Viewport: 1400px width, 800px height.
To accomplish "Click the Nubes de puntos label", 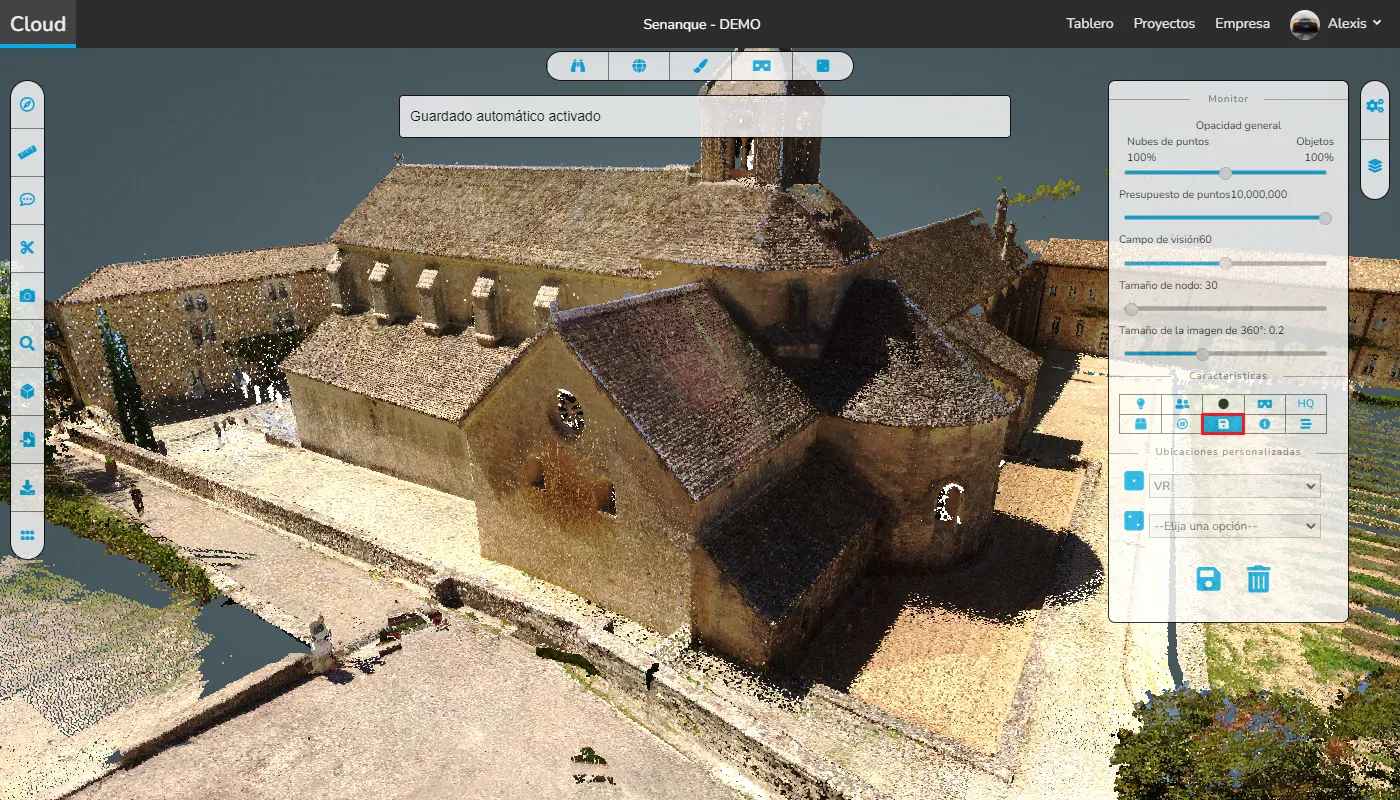I will pos(1168,142).
